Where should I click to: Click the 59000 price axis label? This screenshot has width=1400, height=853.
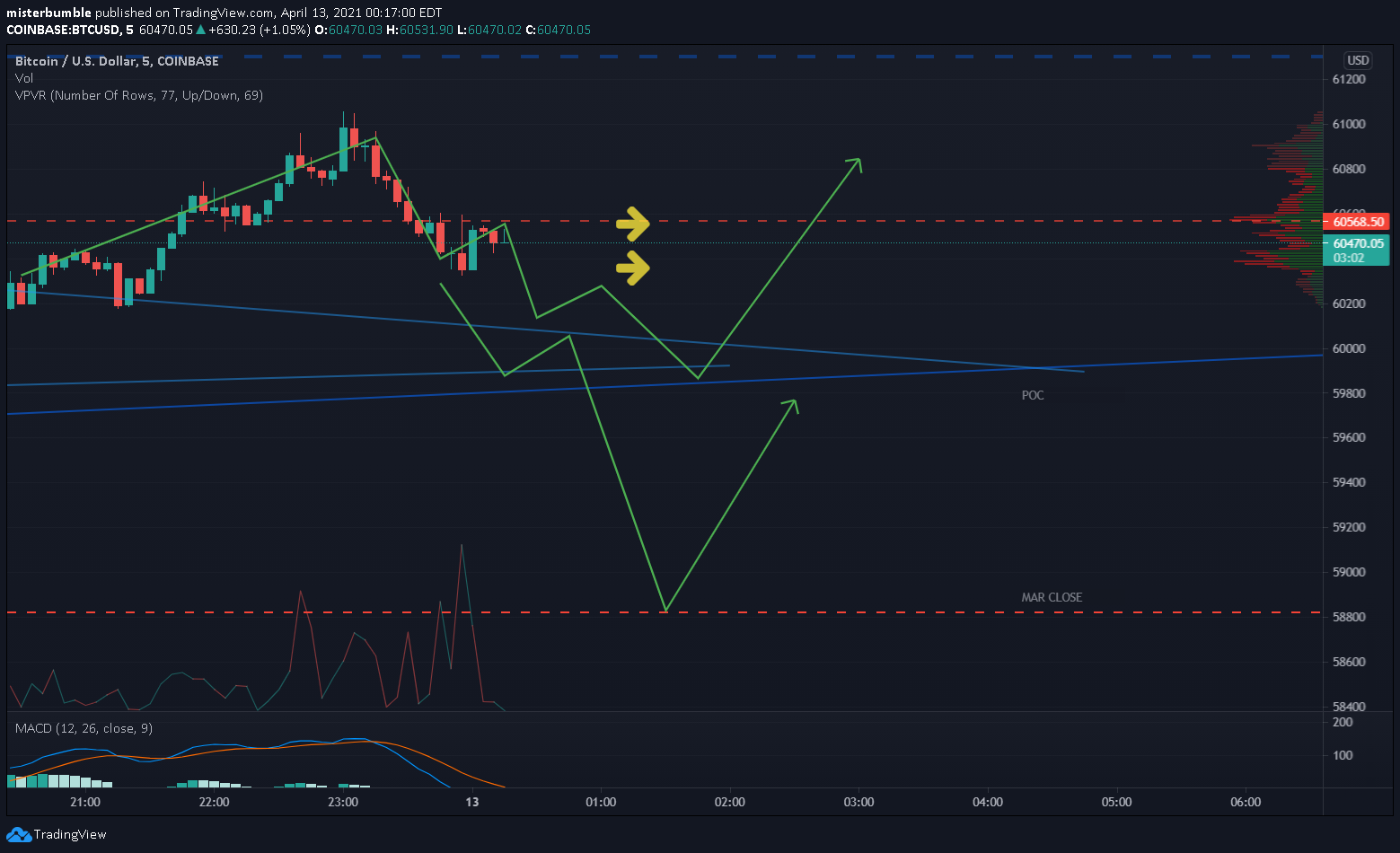(1349, 572)
